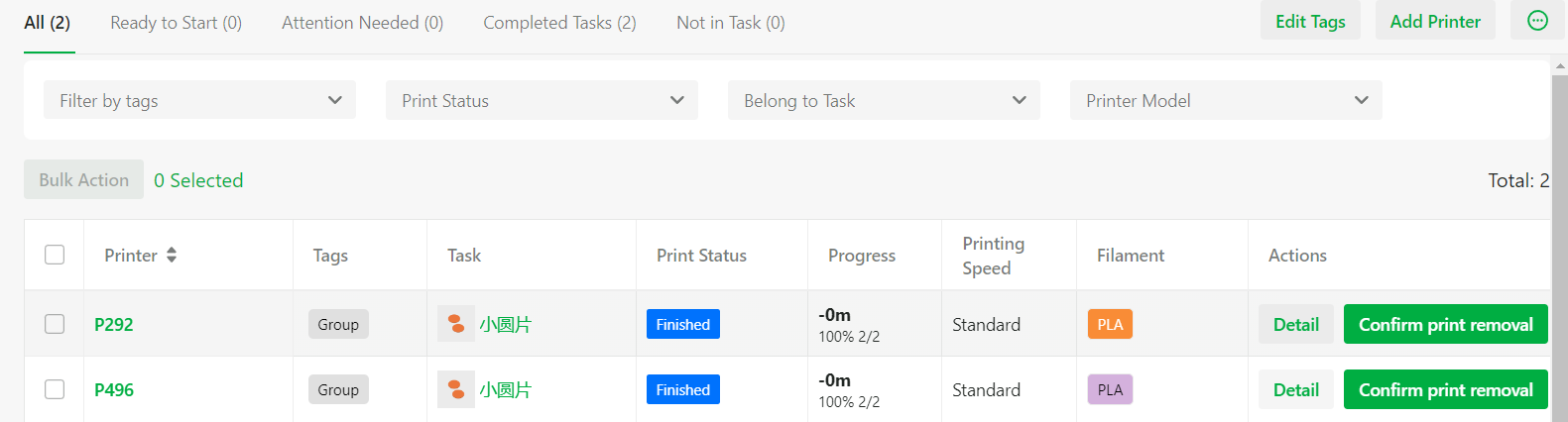The height and width of the screenshot is (422, 1568).
Task: Click the Add Printer button
Action: pyautogui.click(x=1435, y=21)
